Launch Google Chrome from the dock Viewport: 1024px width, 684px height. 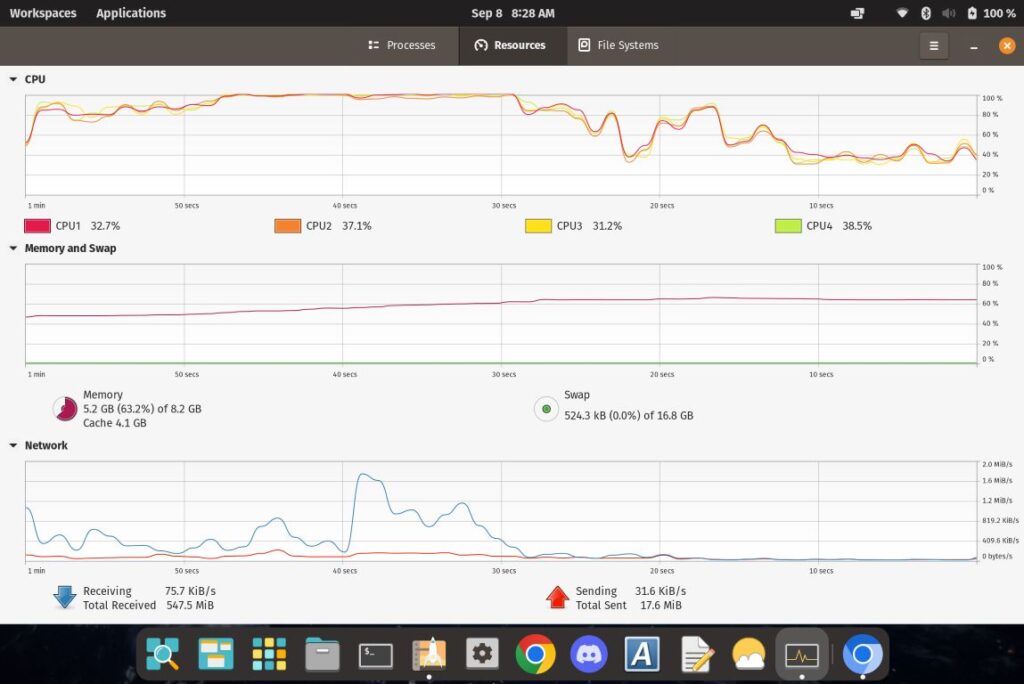click(x=535, y=655)
